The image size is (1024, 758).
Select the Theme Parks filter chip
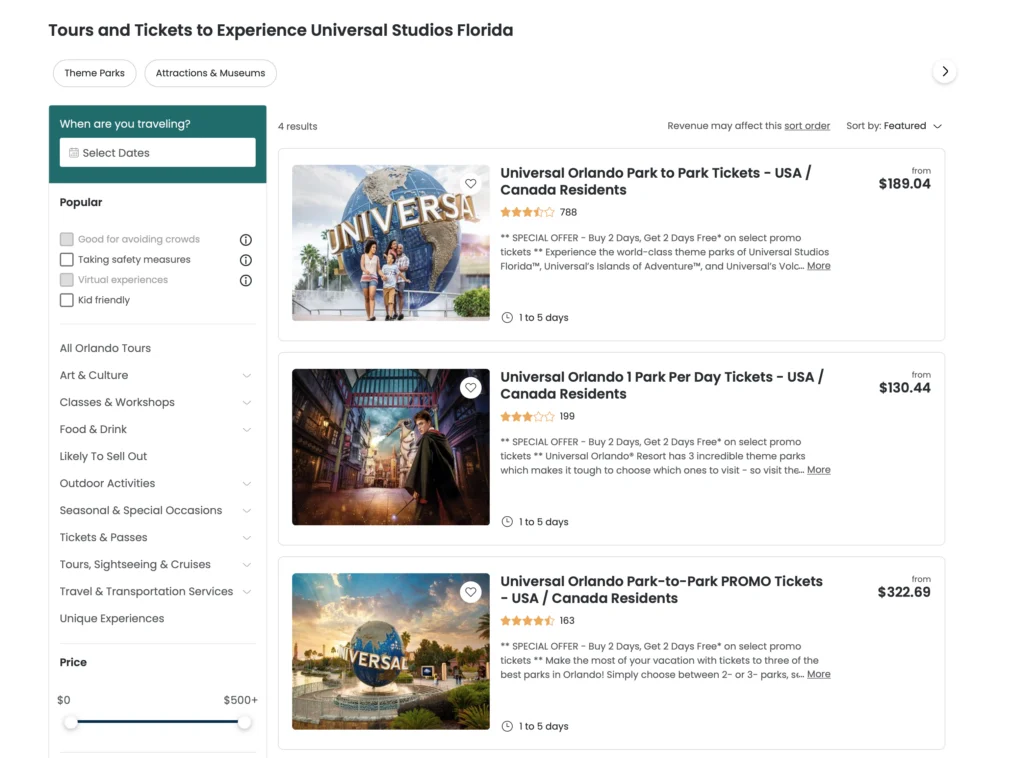[x=95, y=73]
